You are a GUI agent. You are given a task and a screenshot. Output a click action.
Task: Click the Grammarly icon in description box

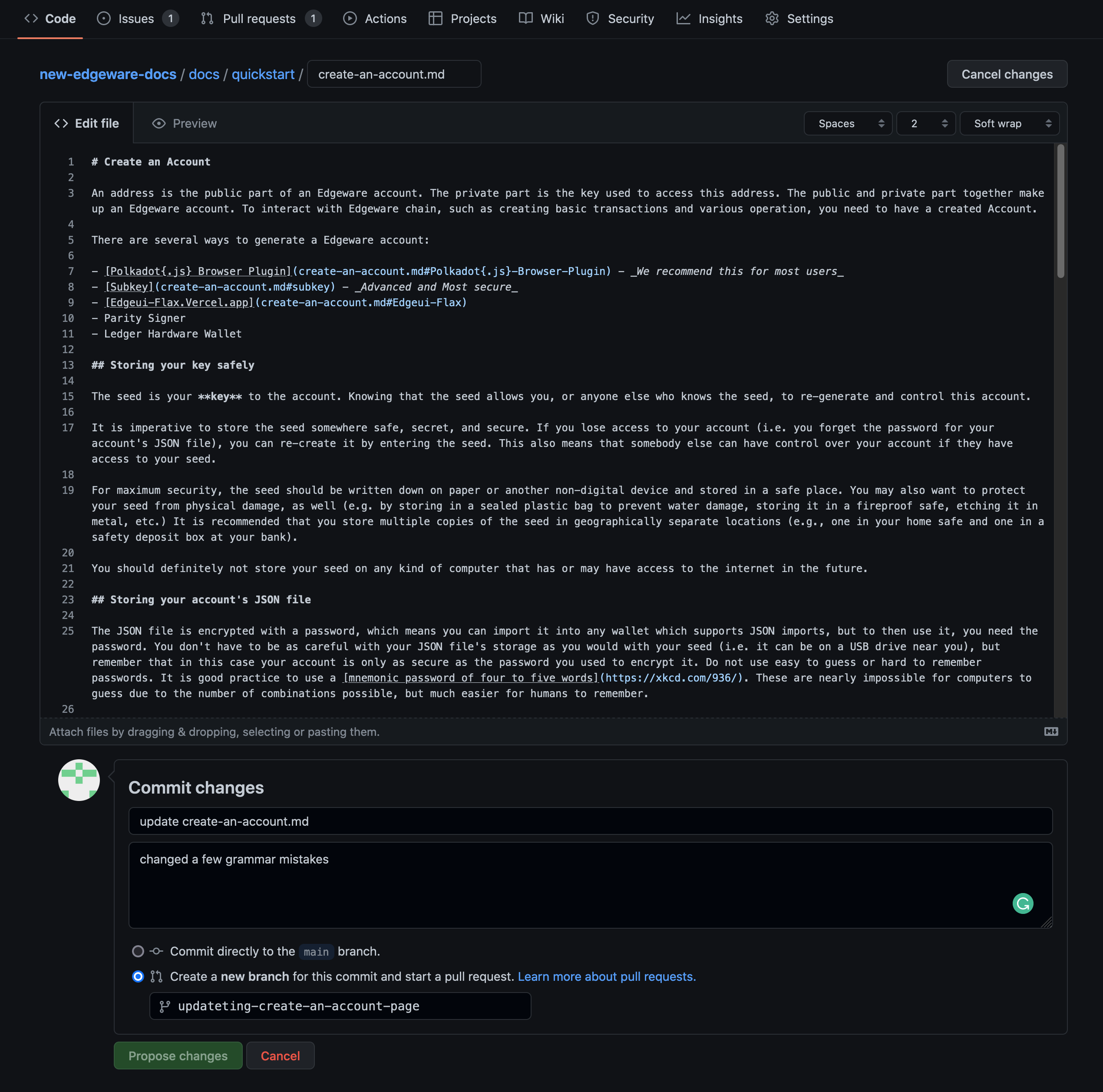(x=1023, y=903)
